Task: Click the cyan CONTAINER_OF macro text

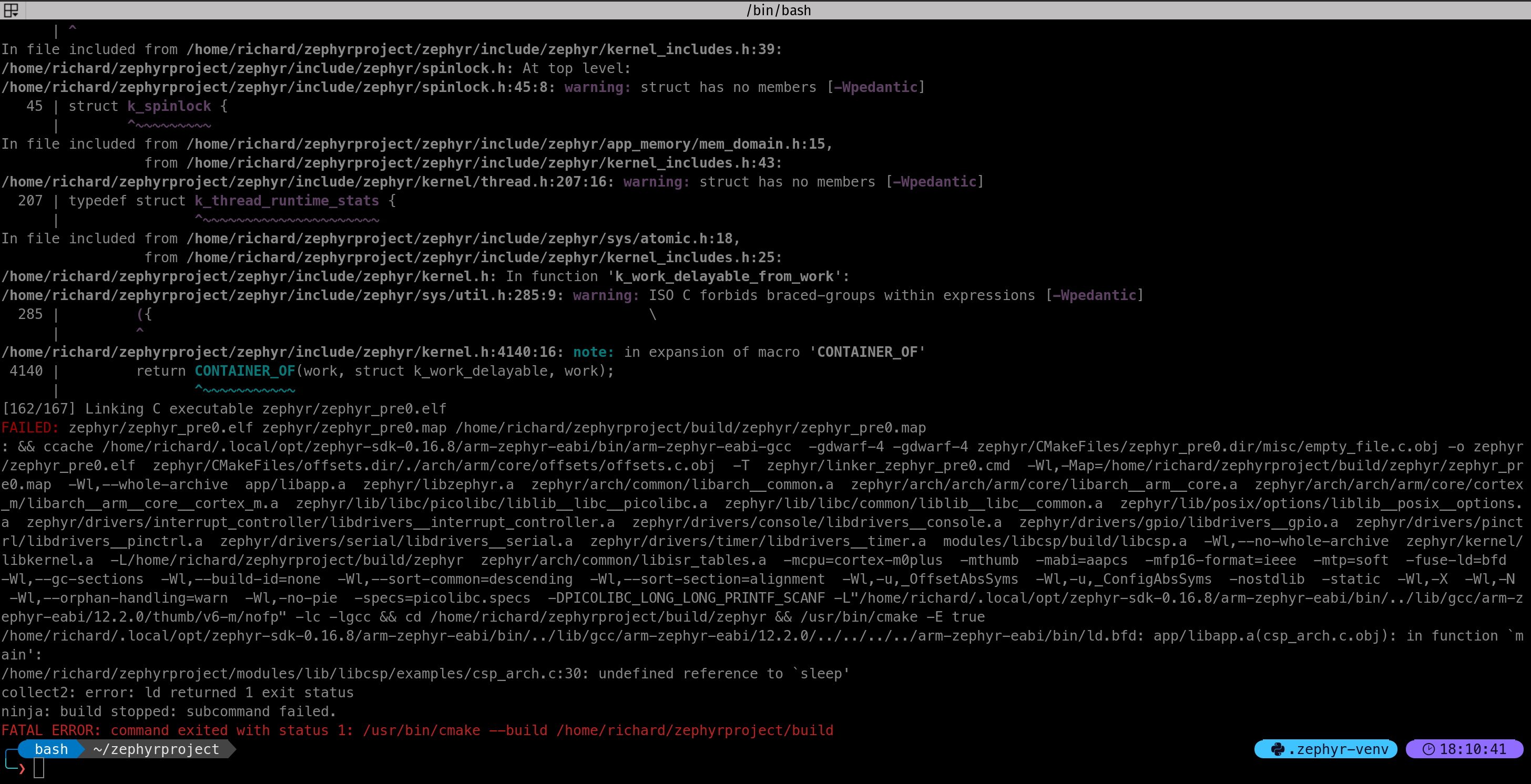Action: coord(245,371)
